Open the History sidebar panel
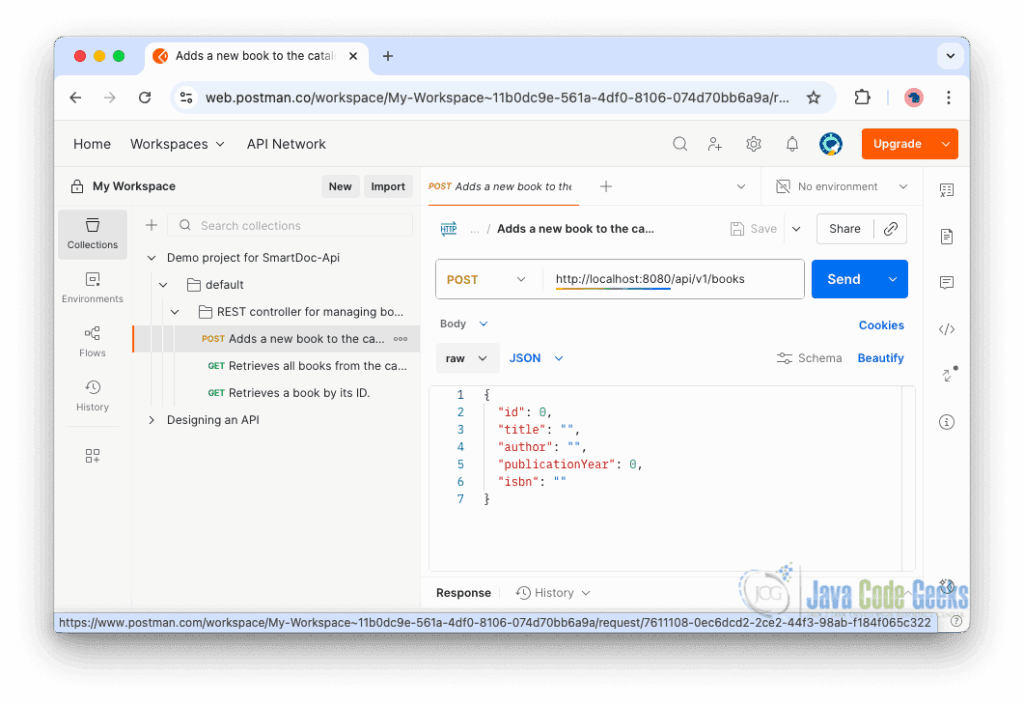Viewport: 1024px width, 704px height. click(92, 396)
